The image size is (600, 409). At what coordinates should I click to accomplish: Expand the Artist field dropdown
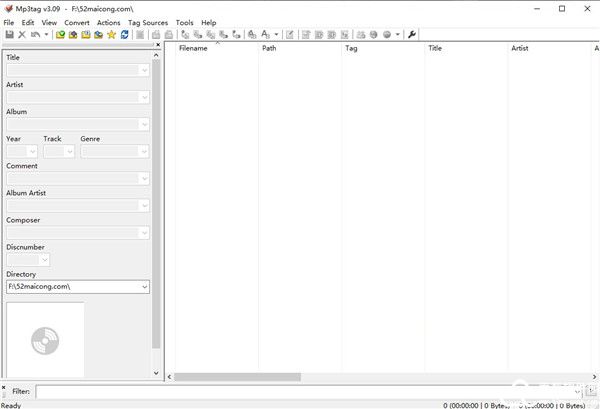144,97
